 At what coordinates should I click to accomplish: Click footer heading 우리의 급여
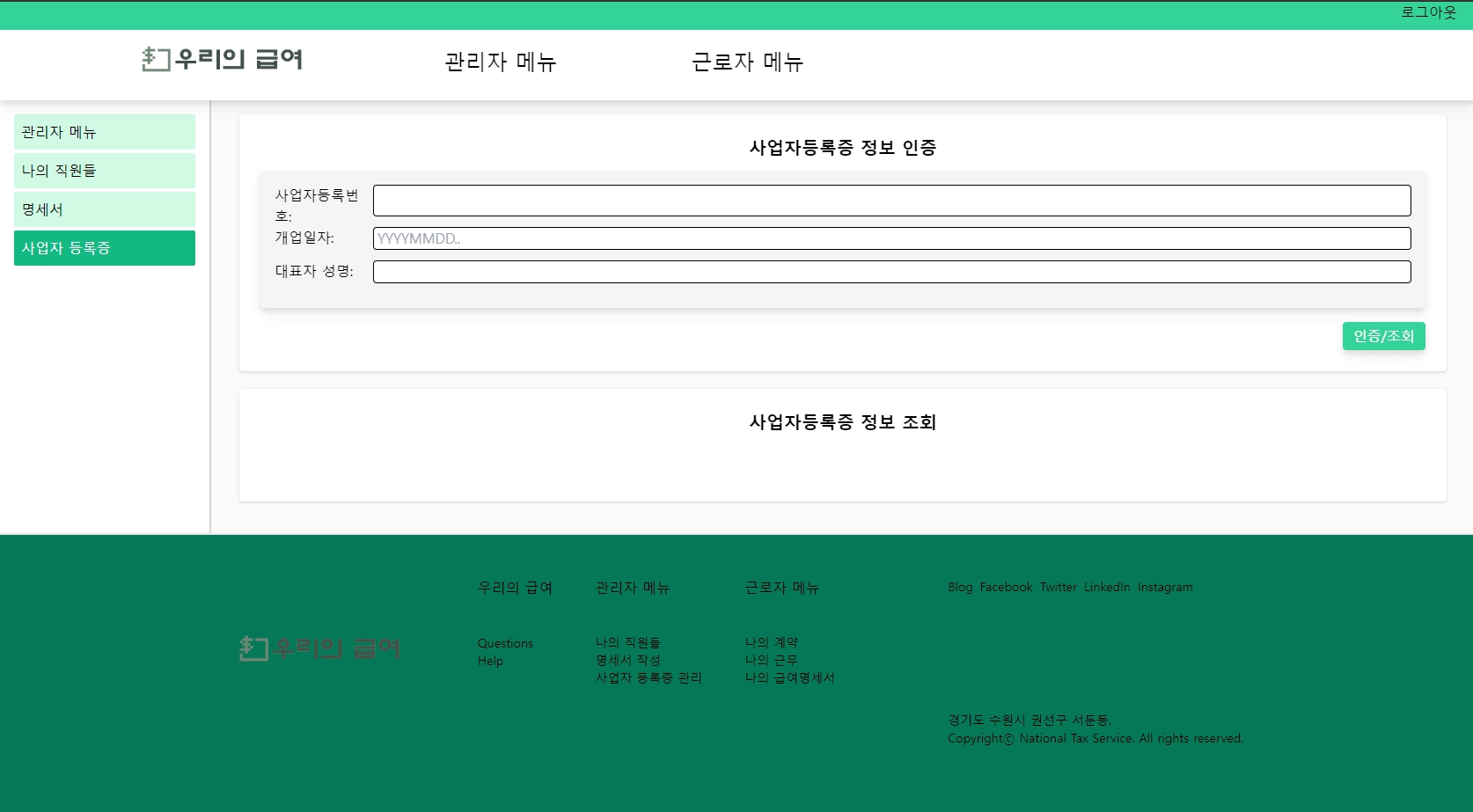pyautogui.click(x=515, y=588)
